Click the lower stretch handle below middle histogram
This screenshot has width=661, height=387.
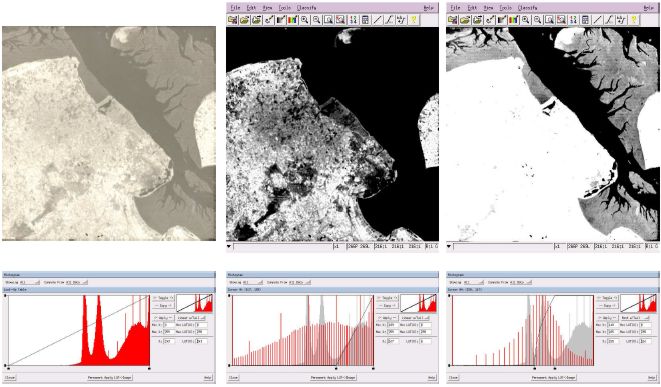[x=336, y=368]
